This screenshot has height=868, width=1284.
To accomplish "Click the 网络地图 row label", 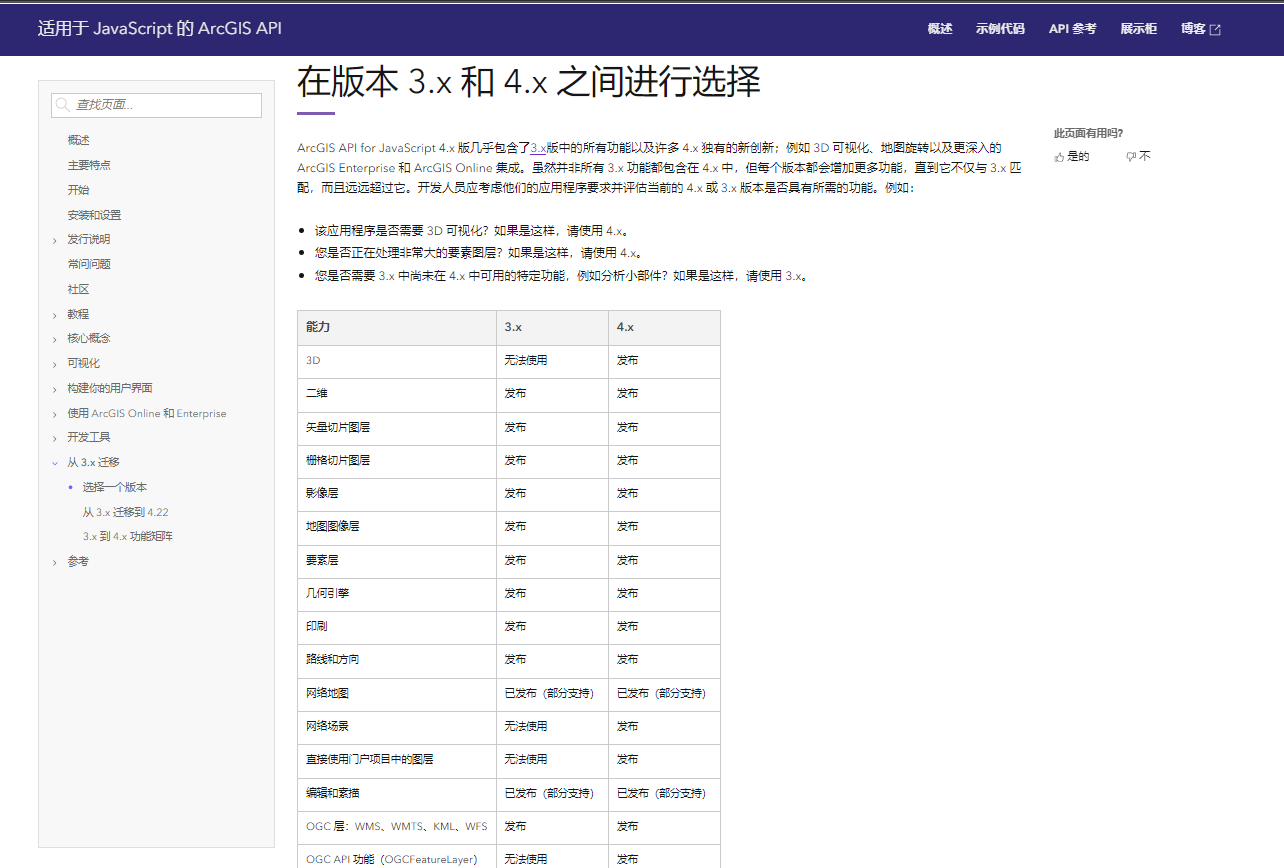I will pos(328,693).
